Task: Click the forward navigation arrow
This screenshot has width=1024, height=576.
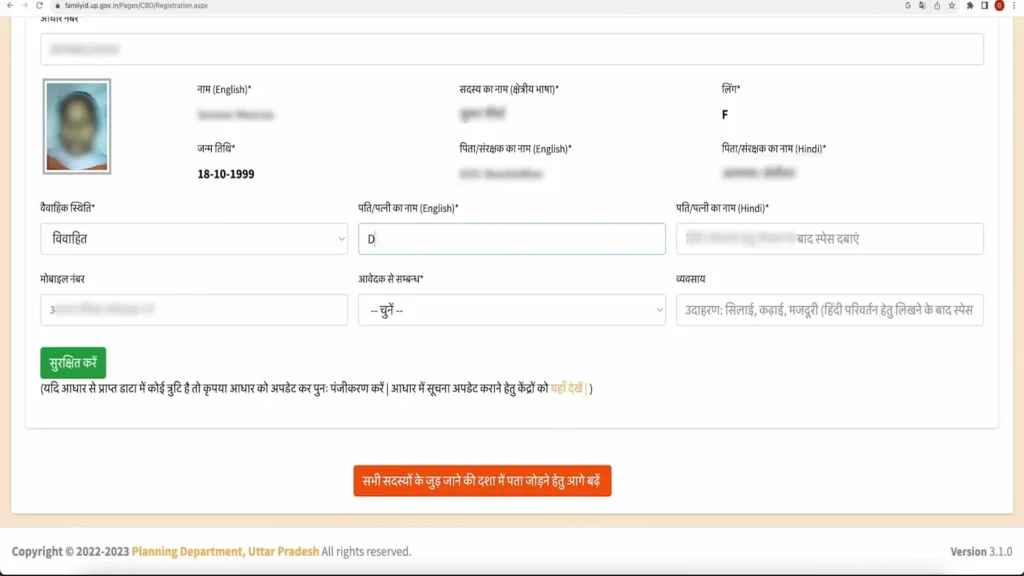Action: click(x=25, y=5)
